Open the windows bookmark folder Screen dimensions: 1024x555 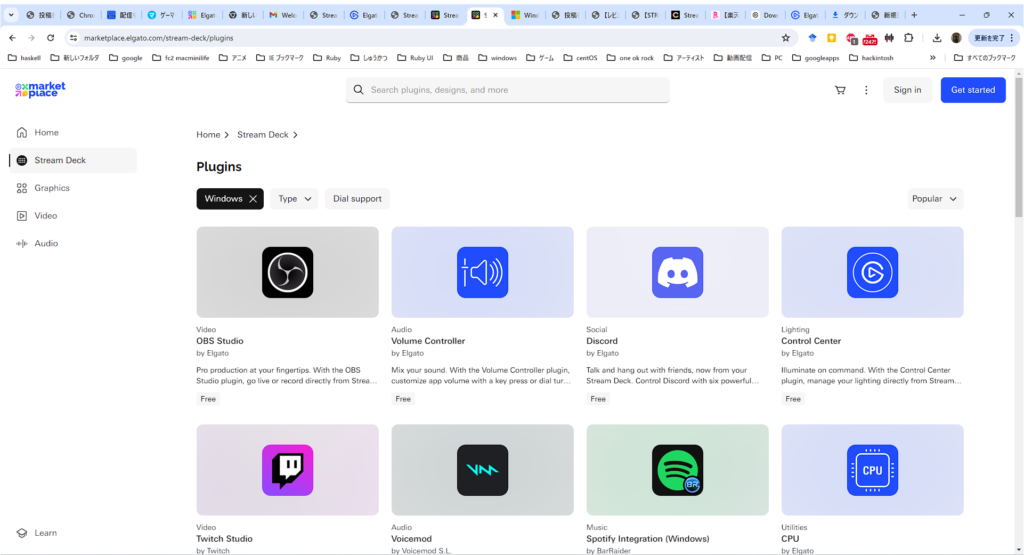click(497, 57)
